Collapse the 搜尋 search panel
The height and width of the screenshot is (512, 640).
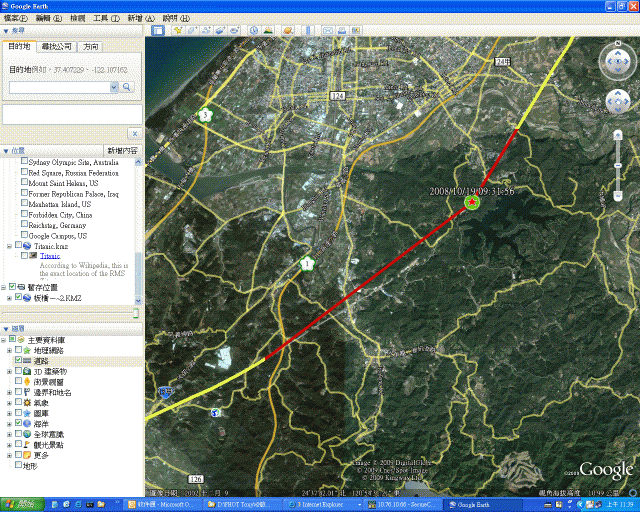click(6, 31)
